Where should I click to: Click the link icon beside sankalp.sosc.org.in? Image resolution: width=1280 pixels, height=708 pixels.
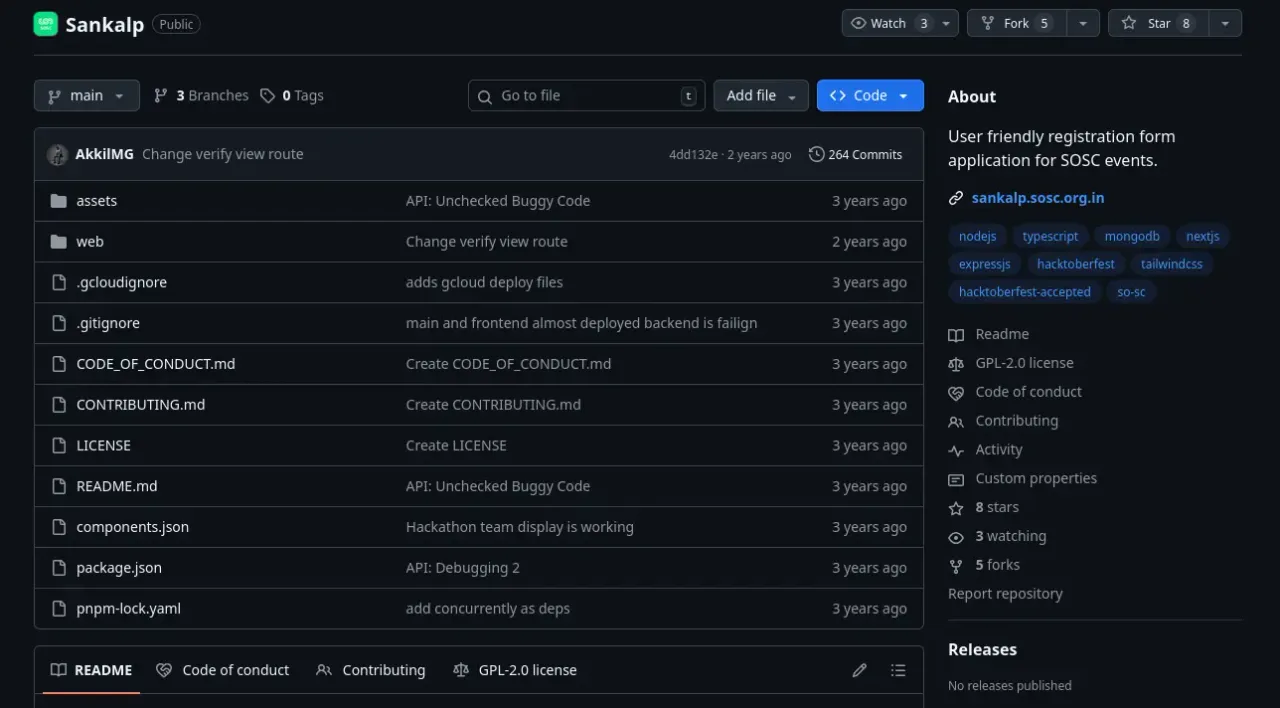[x=956, y=198]
